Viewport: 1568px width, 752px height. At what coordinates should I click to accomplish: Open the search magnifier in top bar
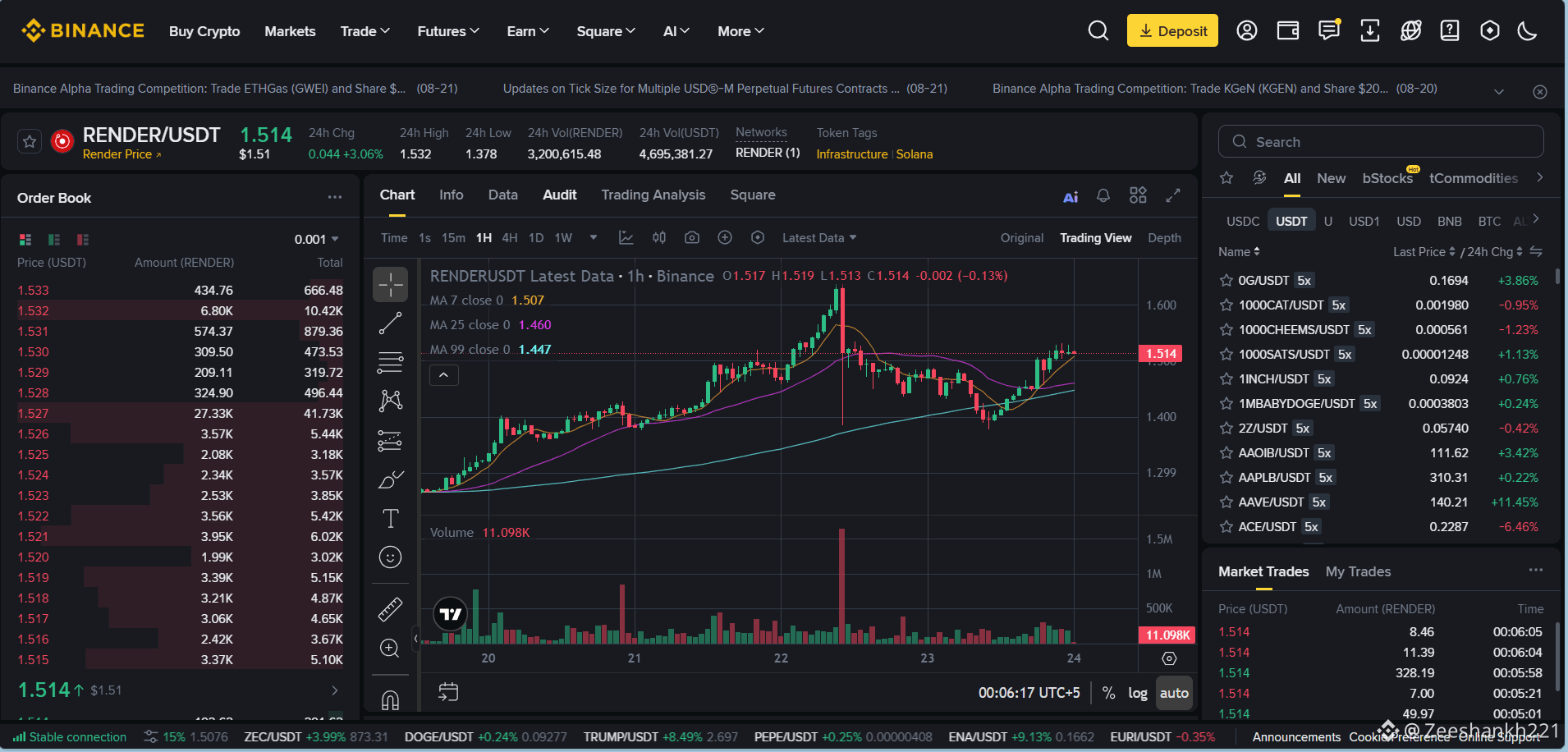pos(1098,31)
